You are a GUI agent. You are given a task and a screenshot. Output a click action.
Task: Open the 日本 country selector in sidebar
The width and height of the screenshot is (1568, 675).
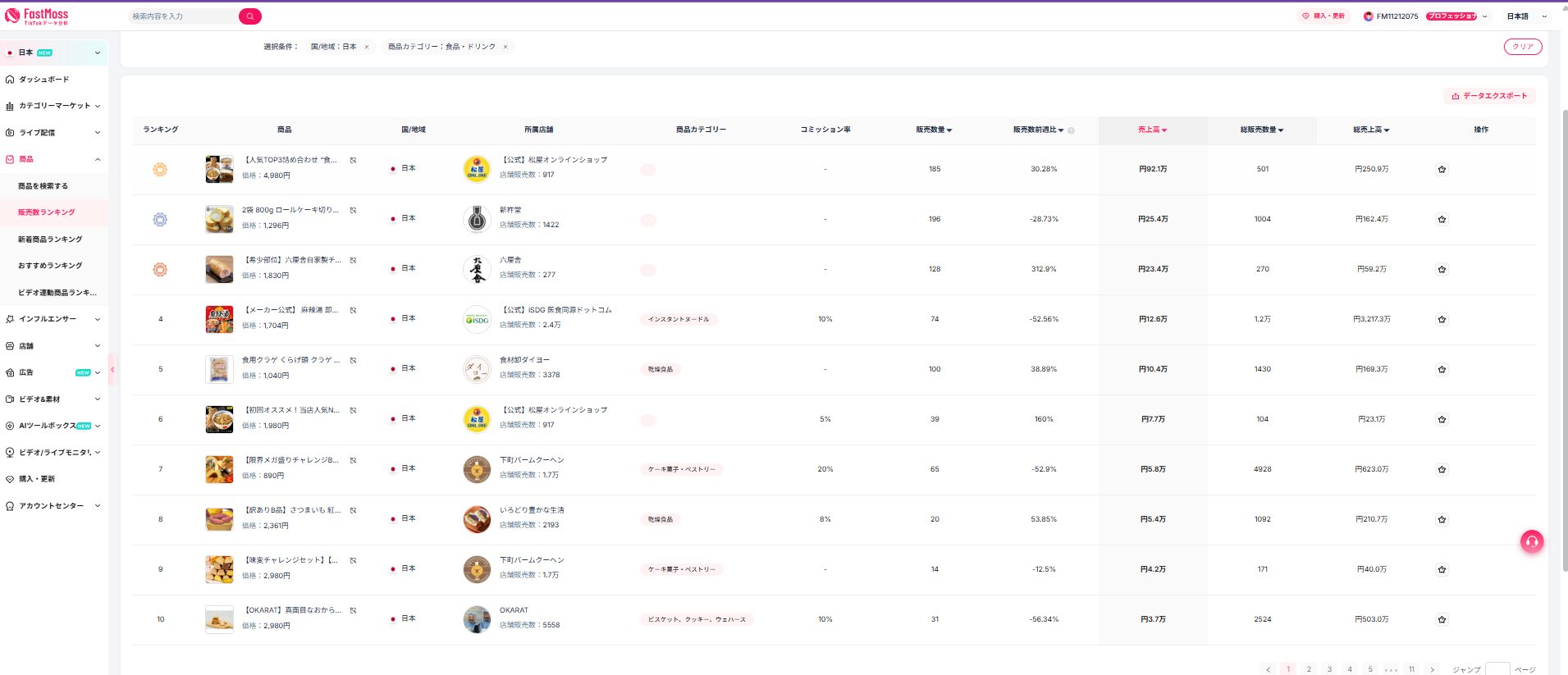tap(53, 52)
